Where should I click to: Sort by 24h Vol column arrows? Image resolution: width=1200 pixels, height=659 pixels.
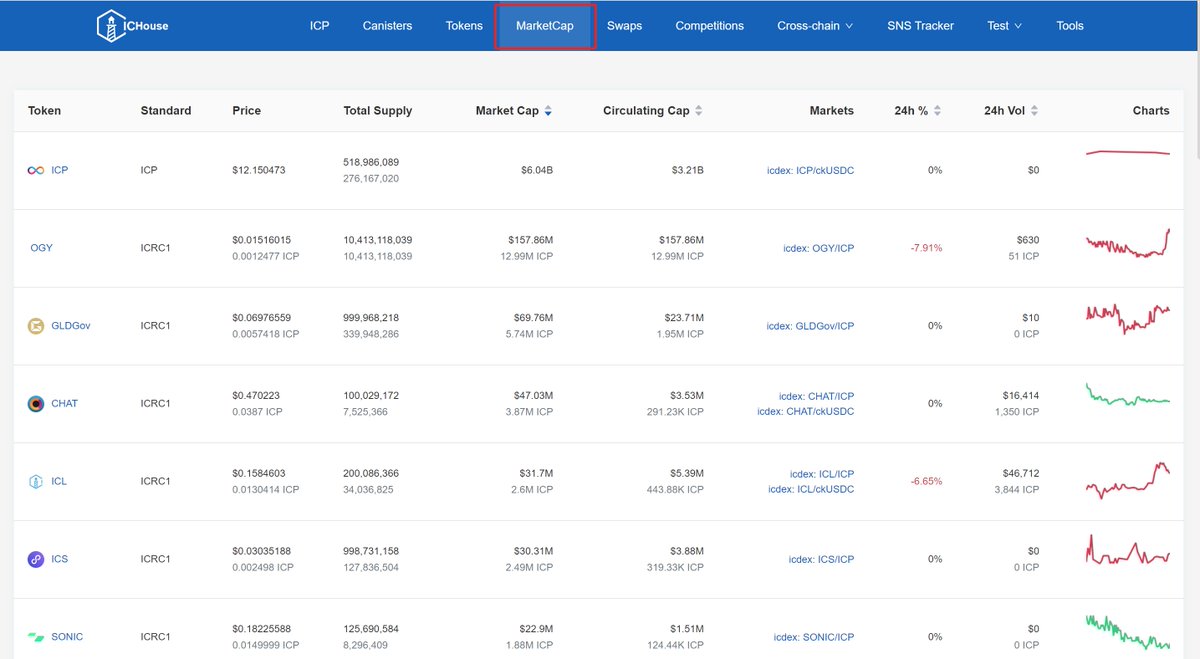(x=1034, y=111)
